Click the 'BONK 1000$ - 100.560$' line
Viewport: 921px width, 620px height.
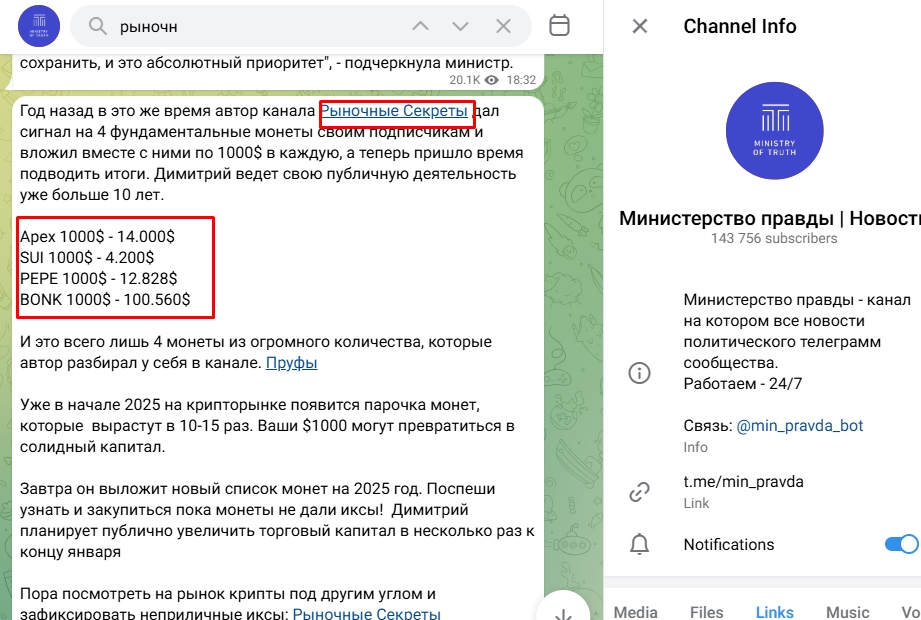105,299
